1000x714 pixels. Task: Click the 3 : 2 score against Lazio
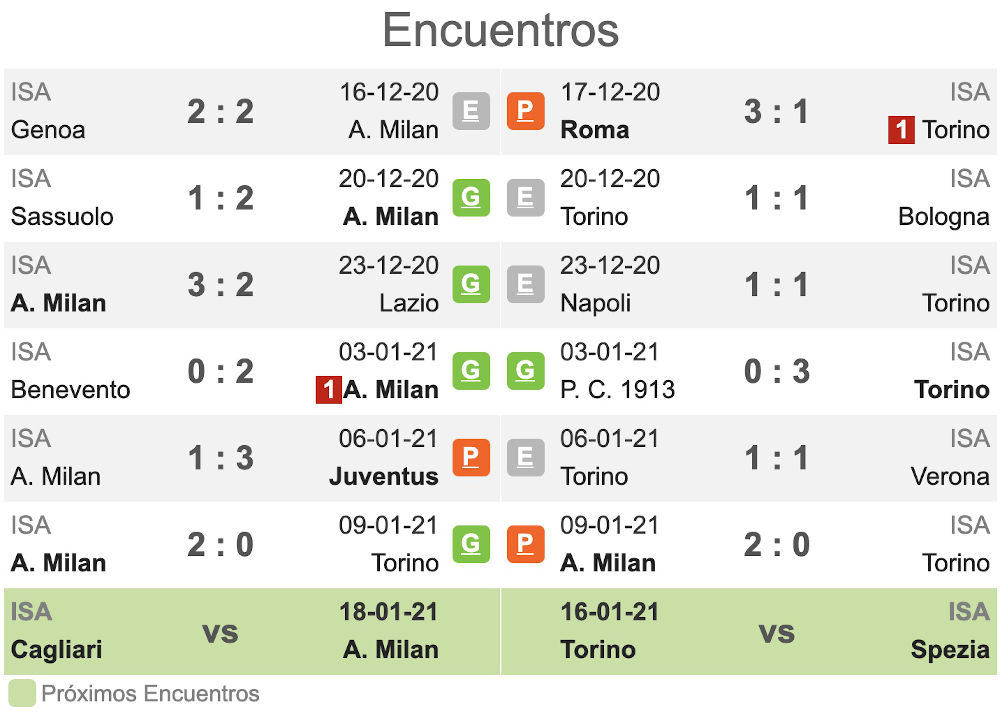220,285
